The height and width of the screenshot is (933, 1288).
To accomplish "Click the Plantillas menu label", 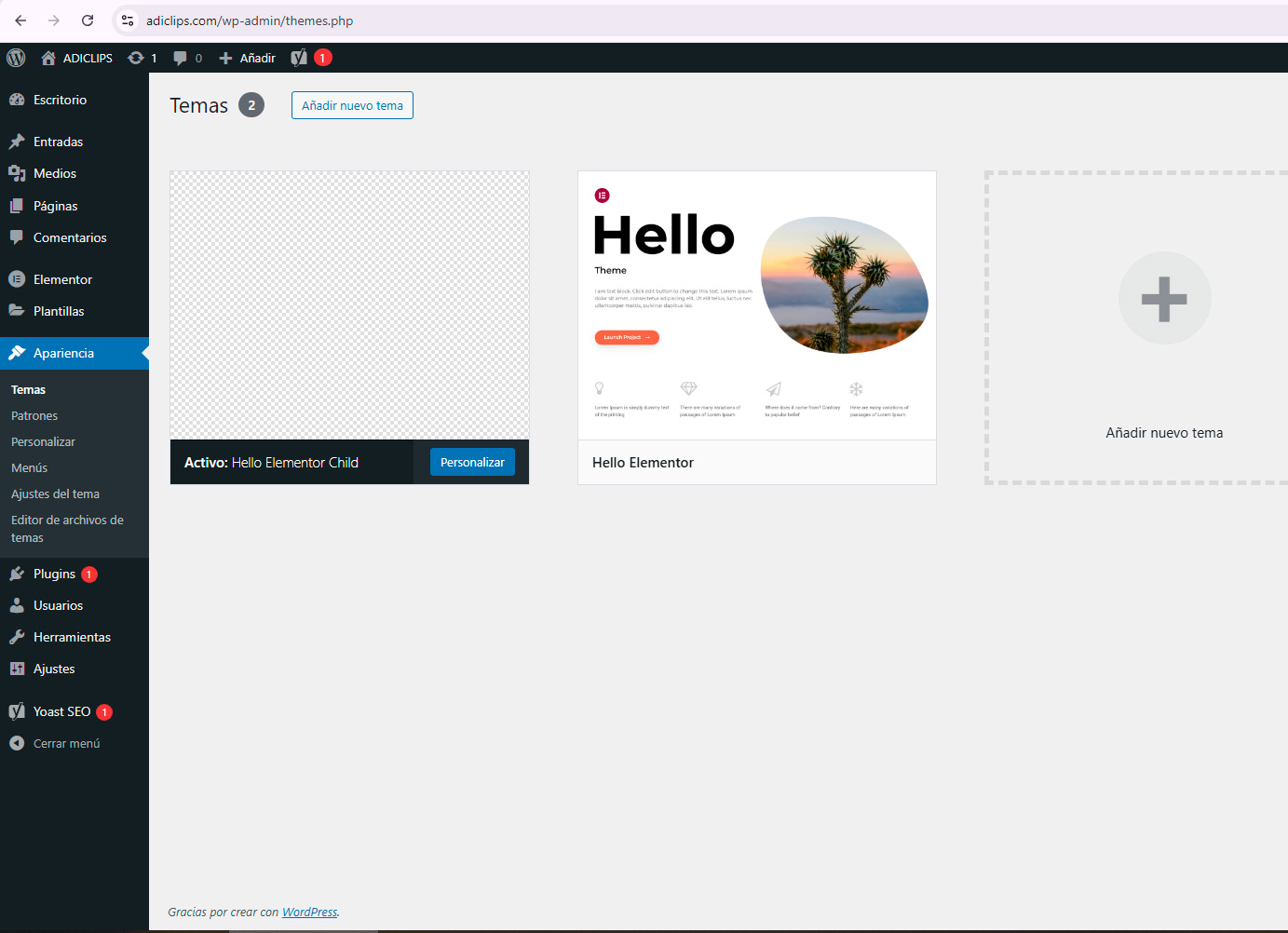I will (59, 311).
